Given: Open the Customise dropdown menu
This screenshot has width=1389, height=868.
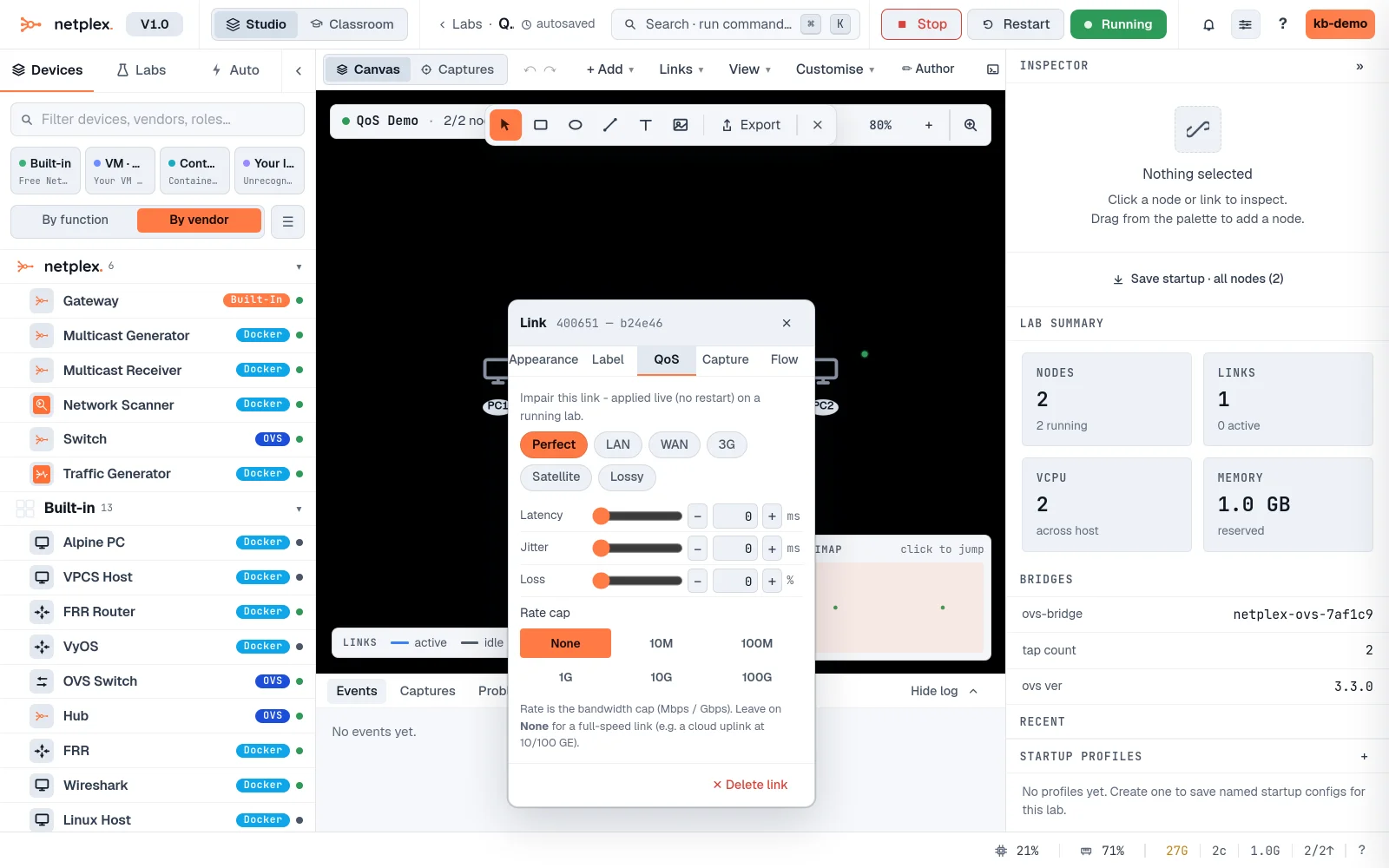Looking at the screenshot, I should pyautogui.click(x=835, y=69).
